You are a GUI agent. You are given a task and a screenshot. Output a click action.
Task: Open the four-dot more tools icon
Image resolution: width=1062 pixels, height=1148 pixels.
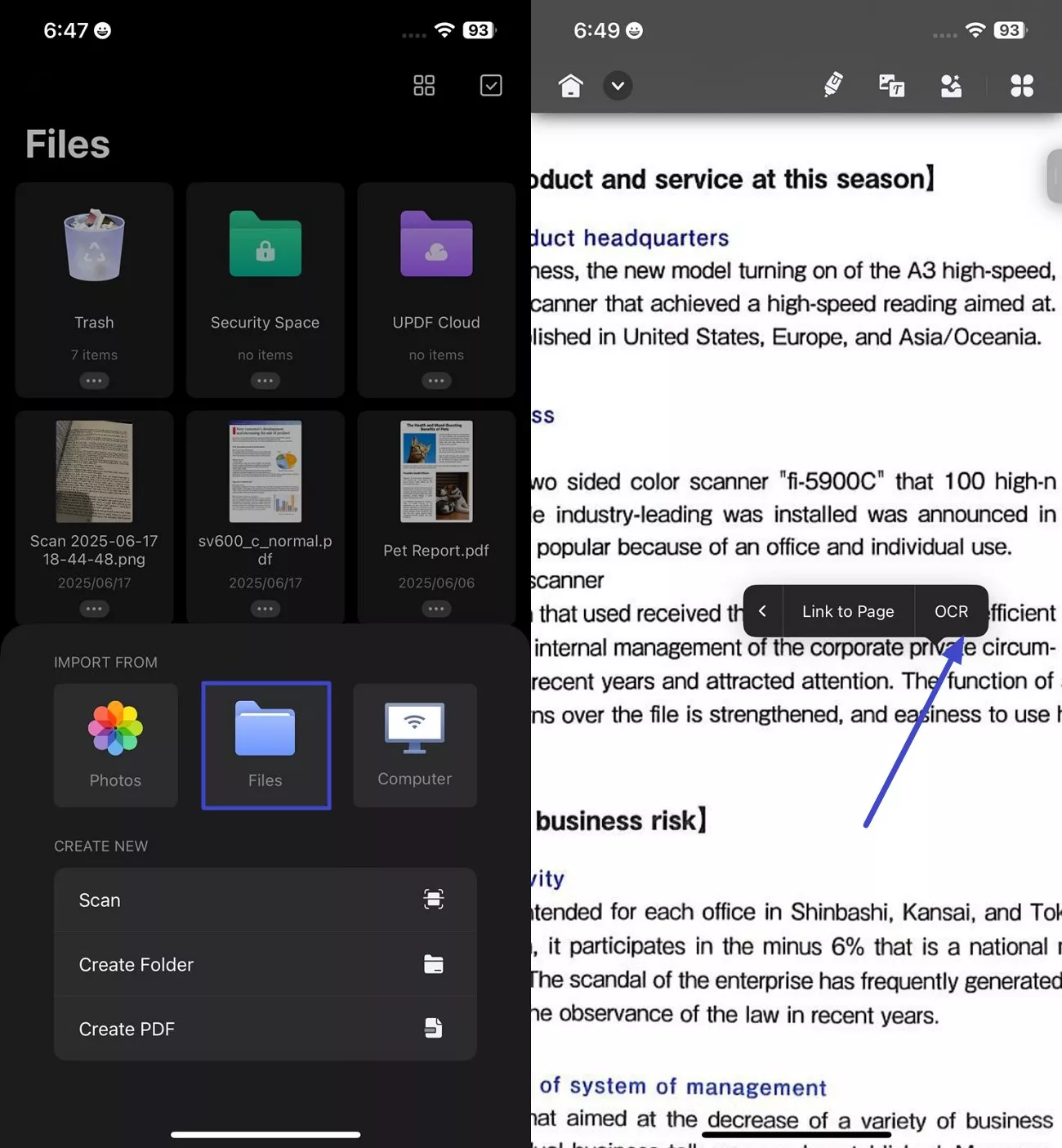coord(1021,86)
